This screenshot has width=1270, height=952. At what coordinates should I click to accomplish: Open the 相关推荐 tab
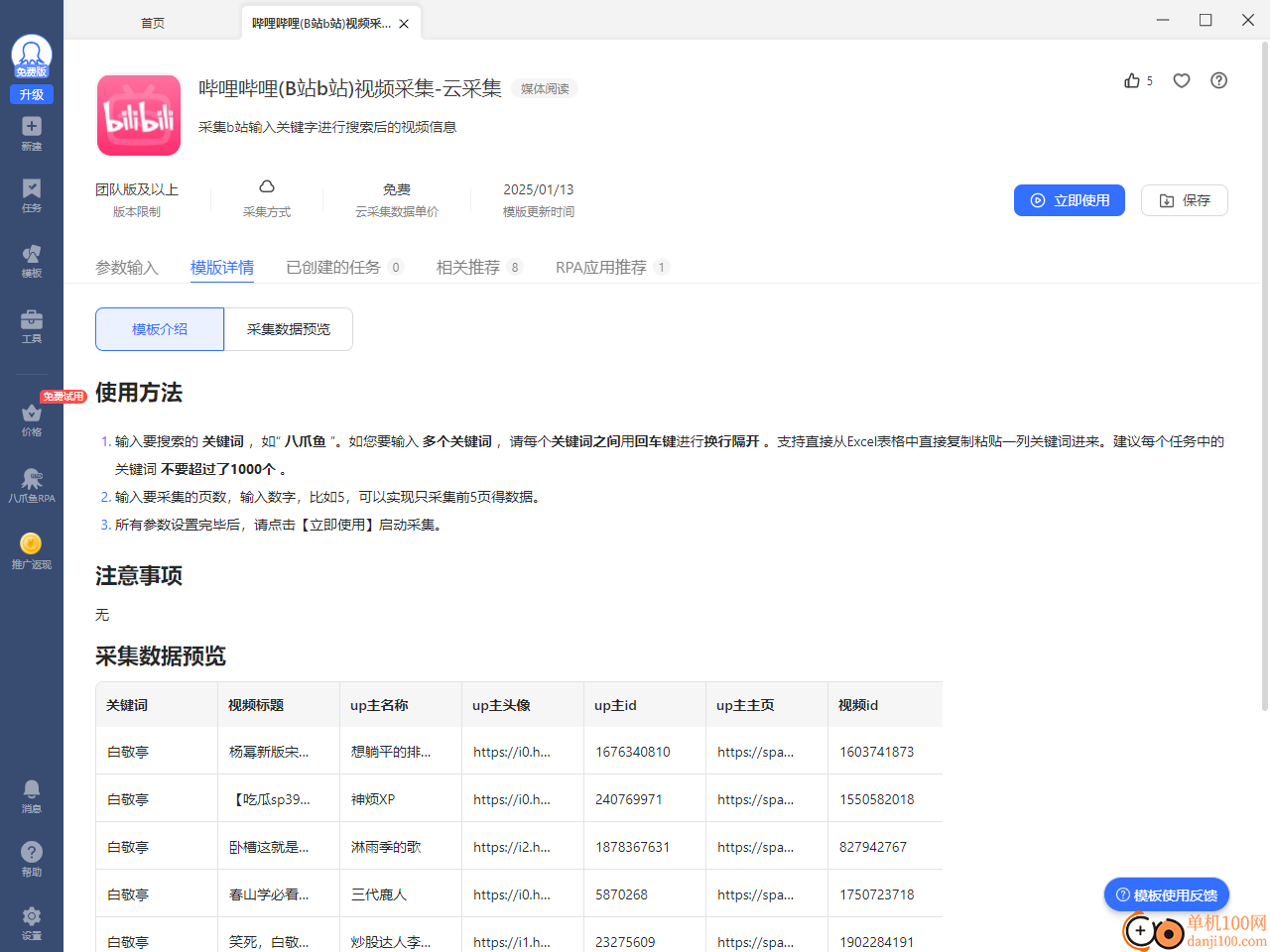pos(479,267)
